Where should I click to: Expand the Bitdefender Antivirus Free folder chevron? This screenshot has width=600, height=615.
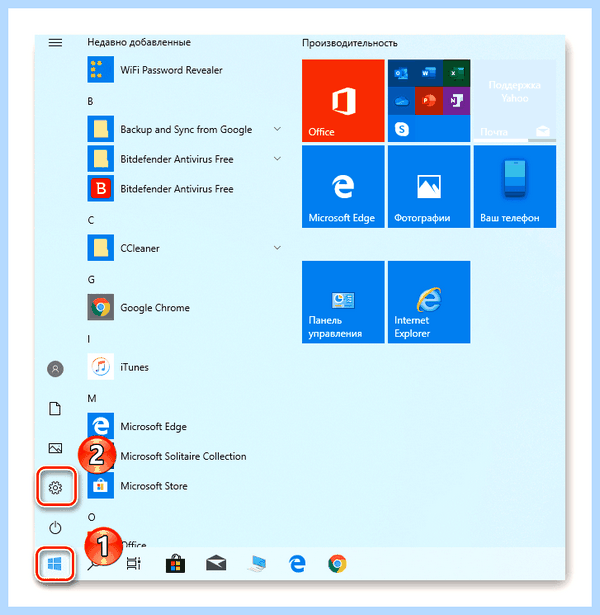click(277, 159)
